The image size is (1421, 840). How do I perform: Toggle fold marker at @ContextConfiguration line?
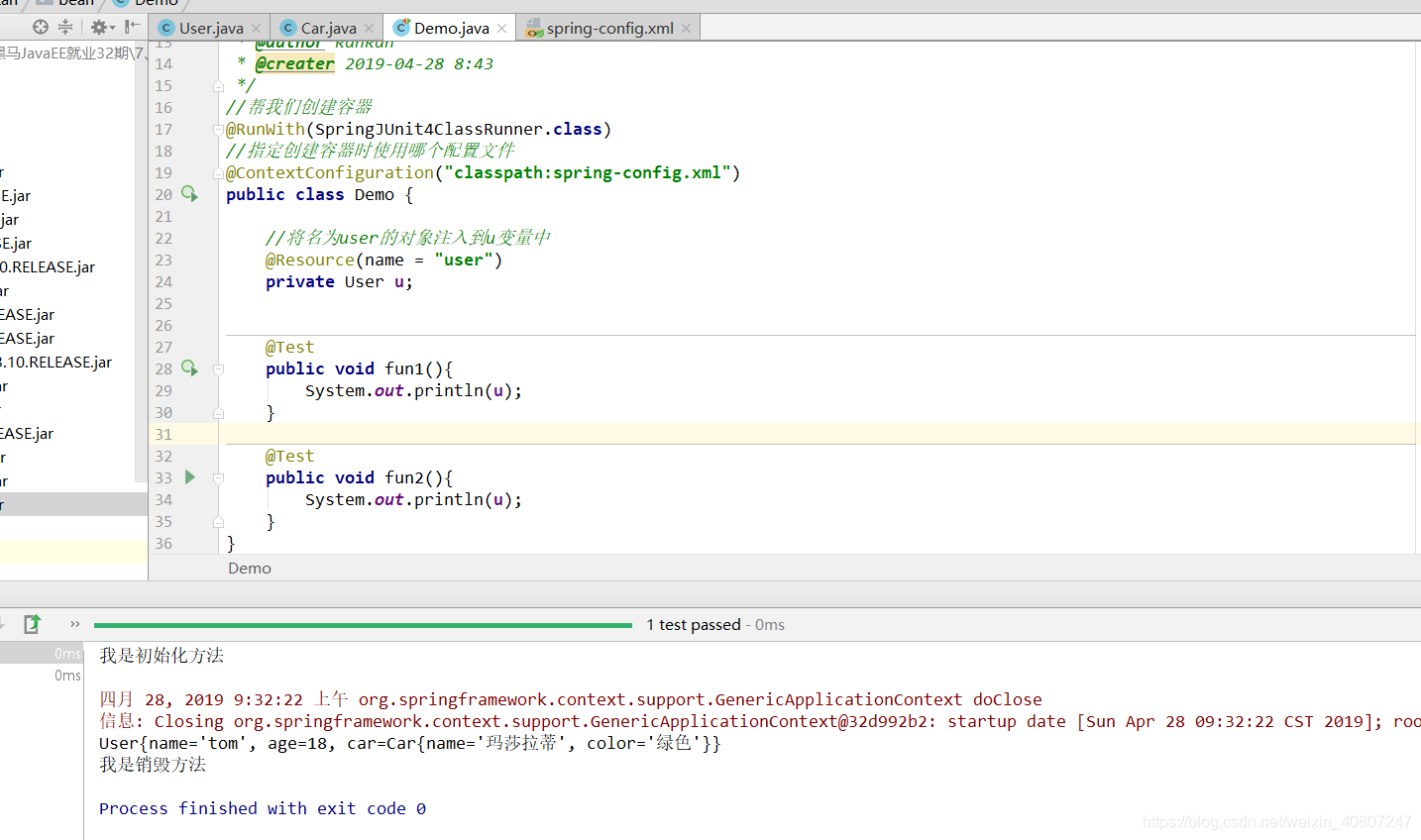(218, 173)
